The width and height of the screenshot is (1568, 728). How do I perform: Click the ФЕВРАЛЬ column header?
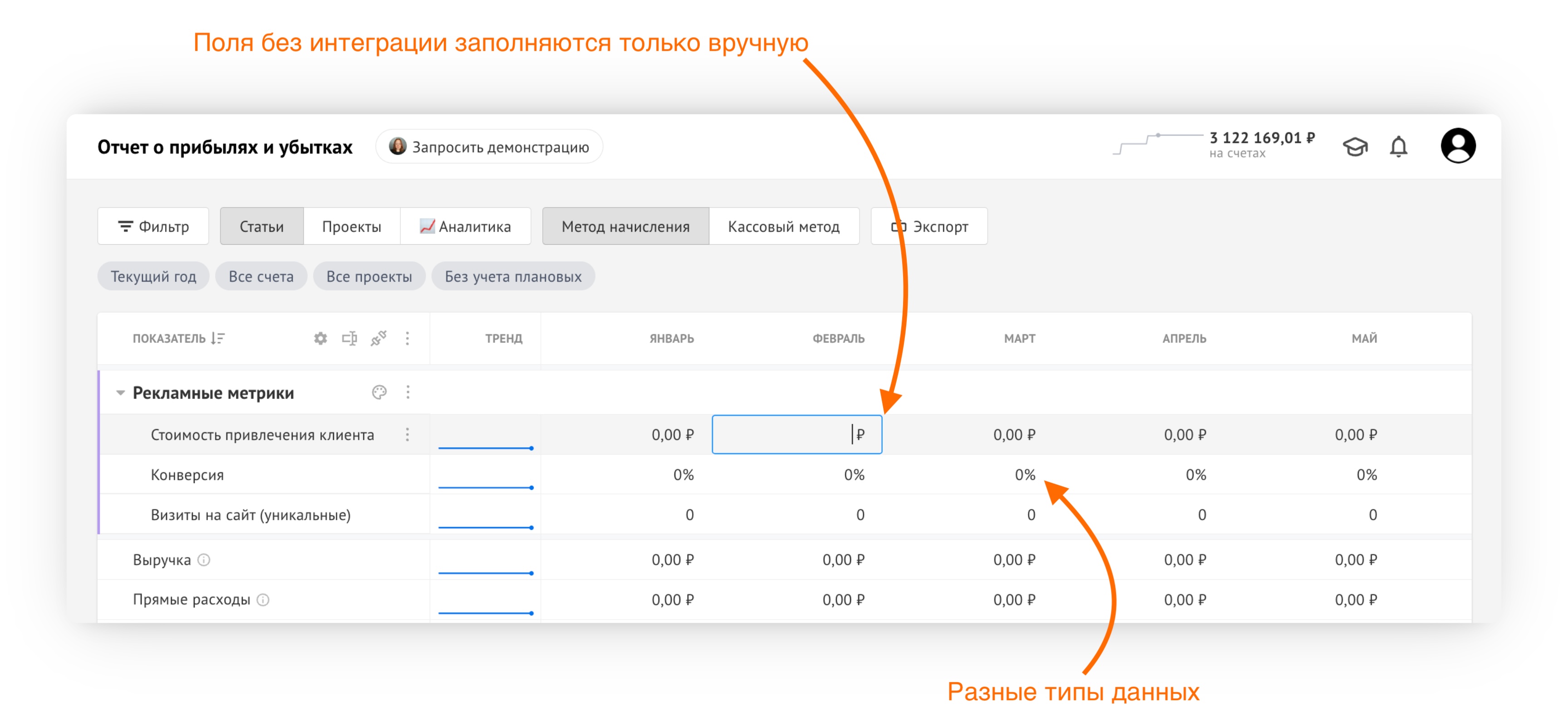coord(838,338)
